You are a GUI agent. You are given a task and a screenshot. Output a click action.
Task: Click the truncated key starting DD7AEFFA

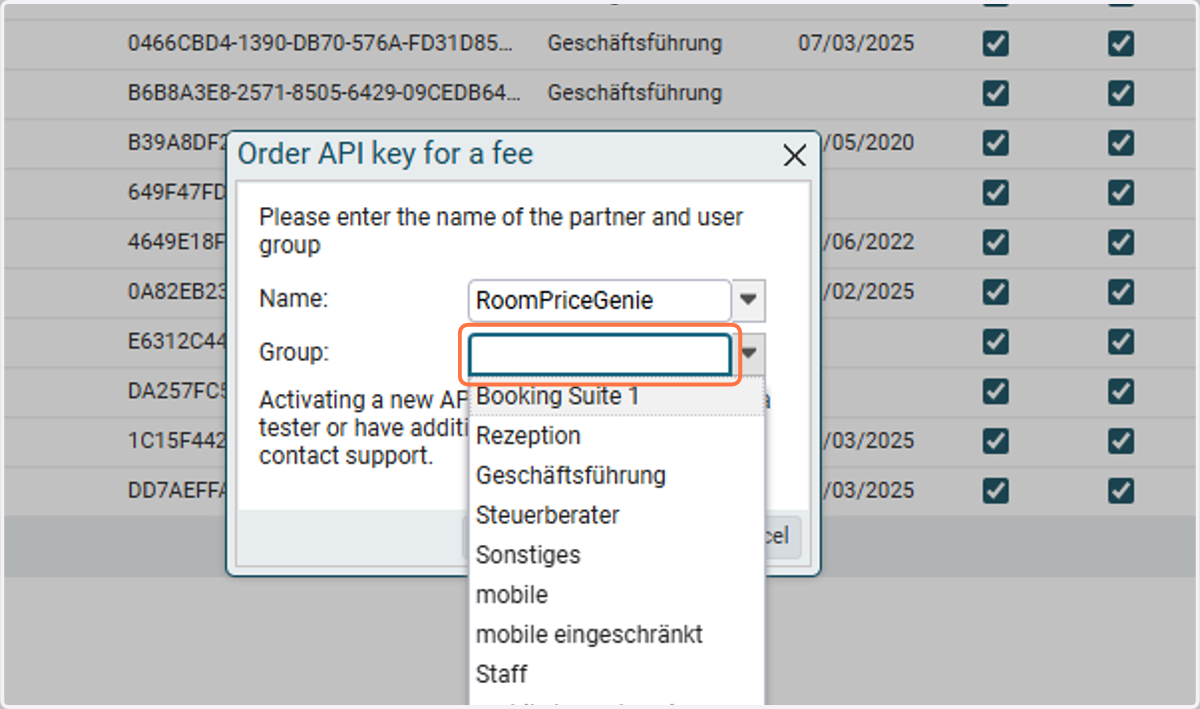click(177, 490)
